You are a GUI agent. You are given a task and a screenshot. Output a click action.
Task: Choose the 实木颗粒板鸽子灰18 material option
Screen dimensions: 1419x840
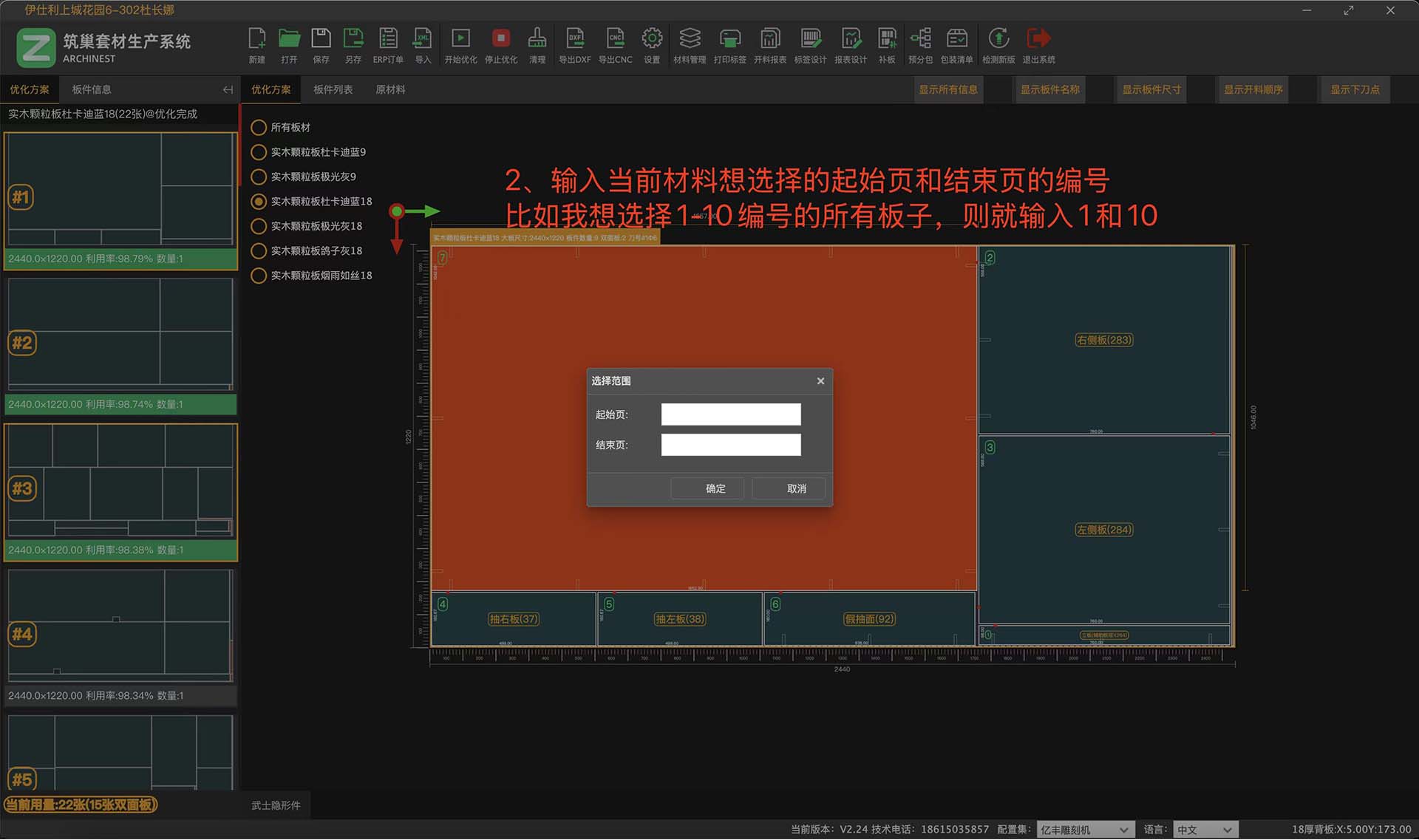[259, 251]
